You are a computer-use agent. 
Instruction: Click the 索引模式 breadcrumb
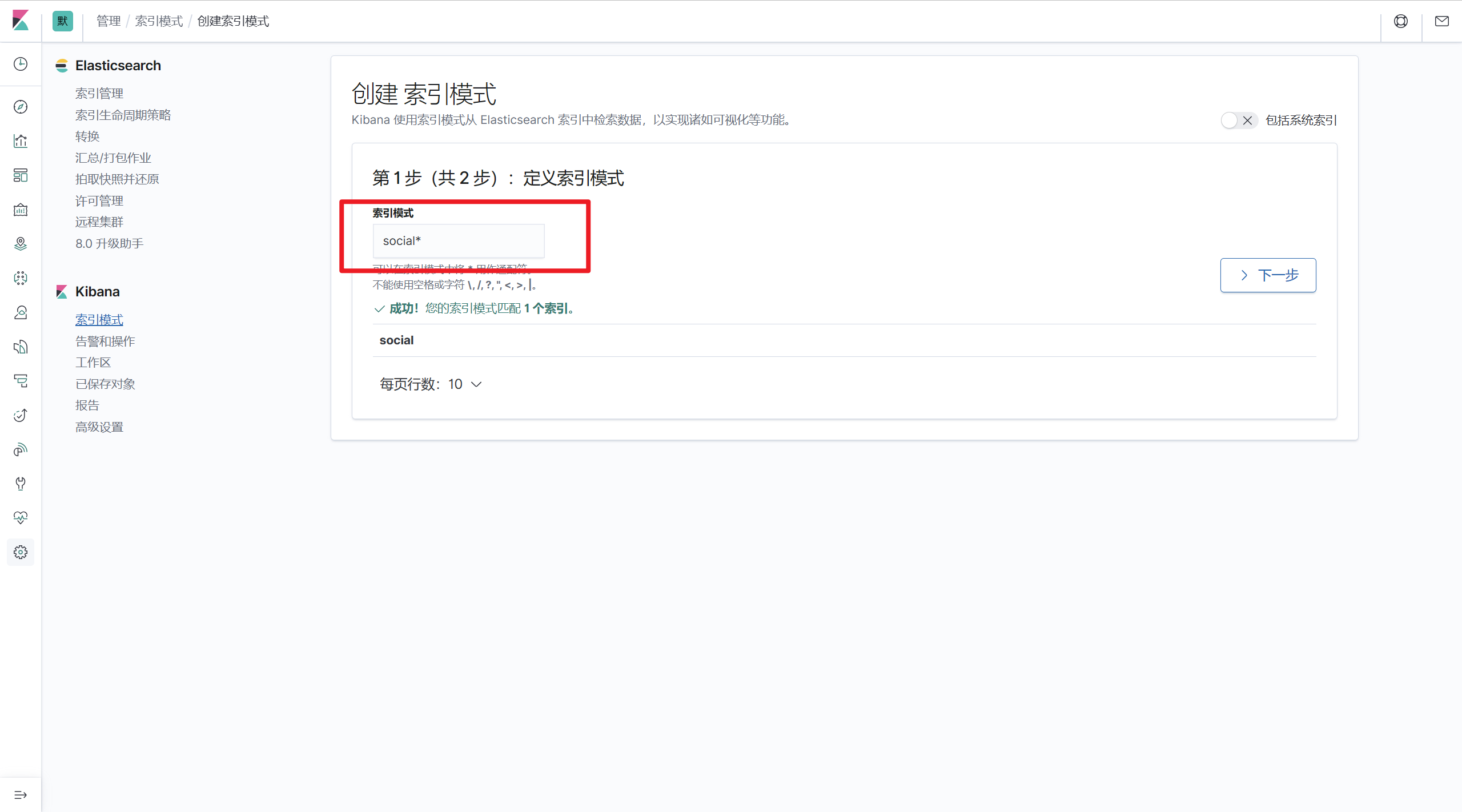[159, 21]
